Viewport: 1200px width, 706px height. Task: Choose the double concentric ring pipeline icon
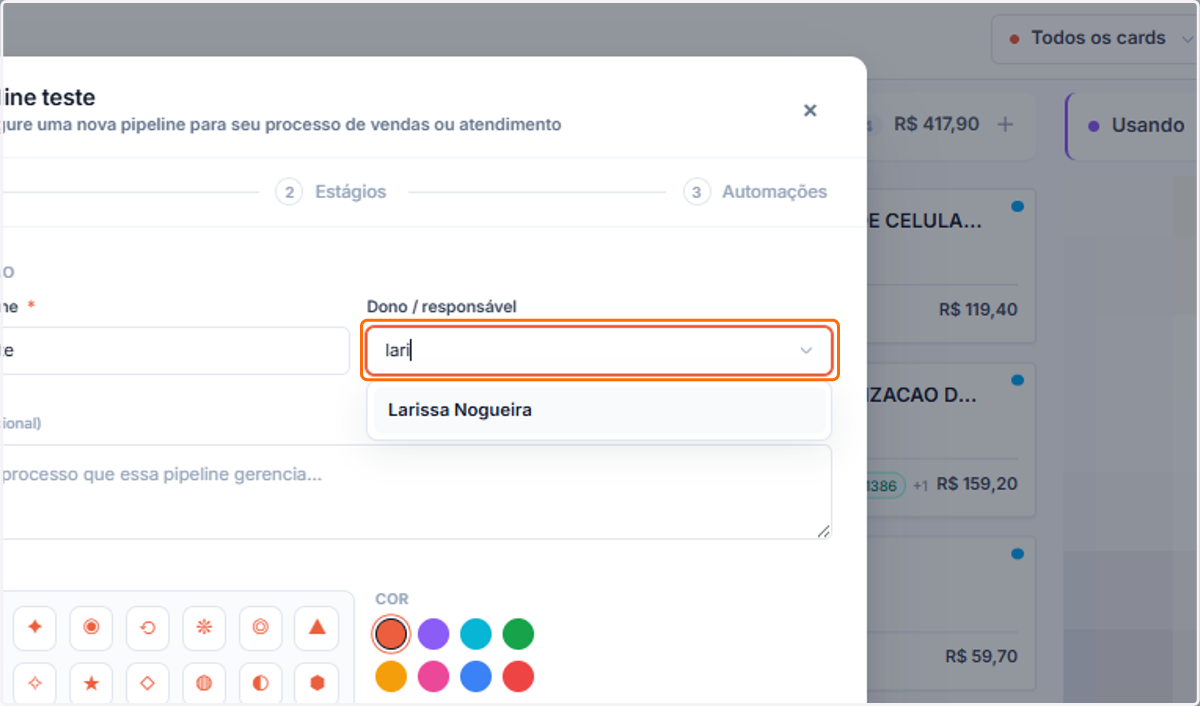(261, 628)
